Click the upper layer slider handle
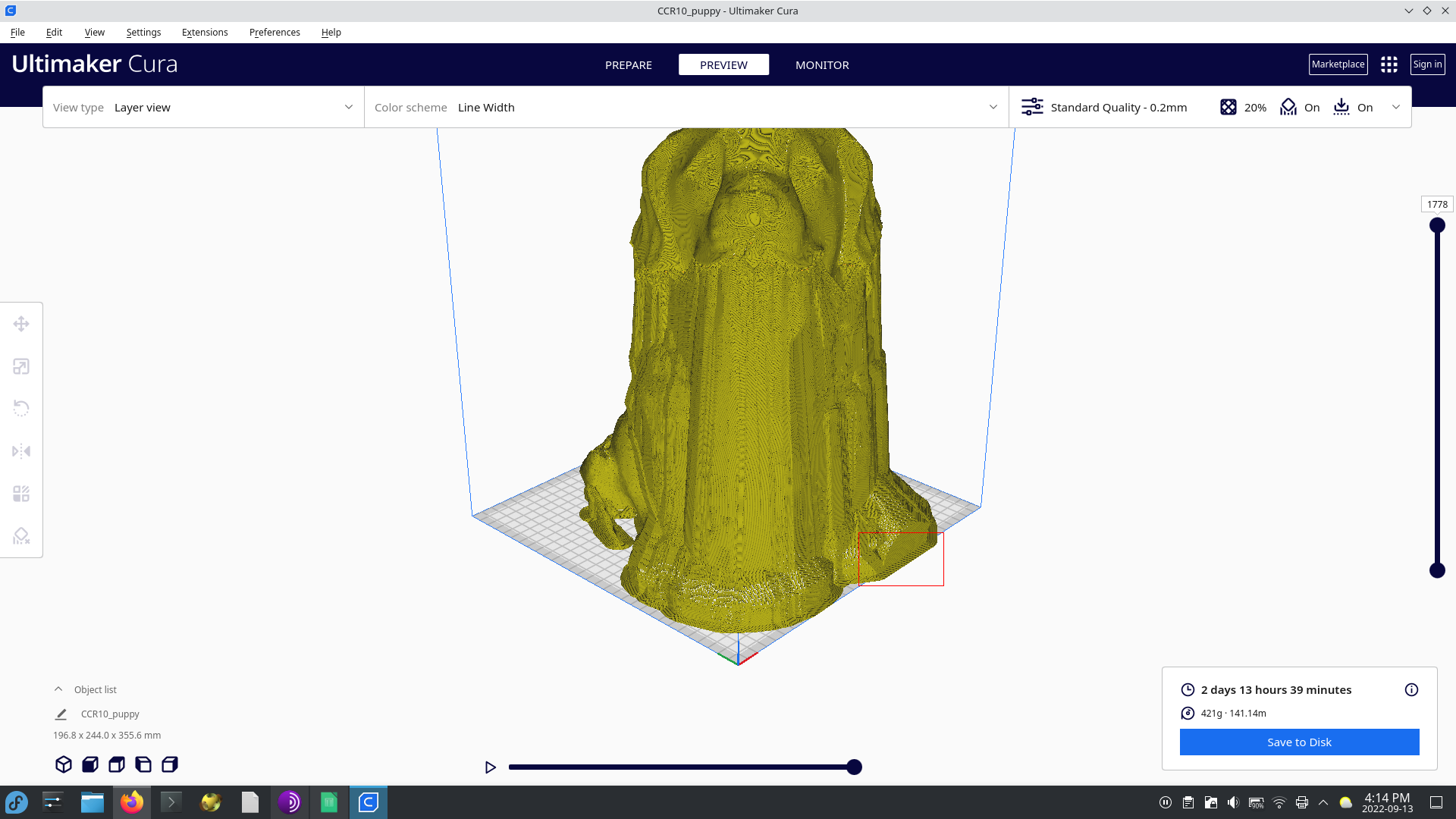Viewport: 1456px width, 819px height. point(1437,225)
